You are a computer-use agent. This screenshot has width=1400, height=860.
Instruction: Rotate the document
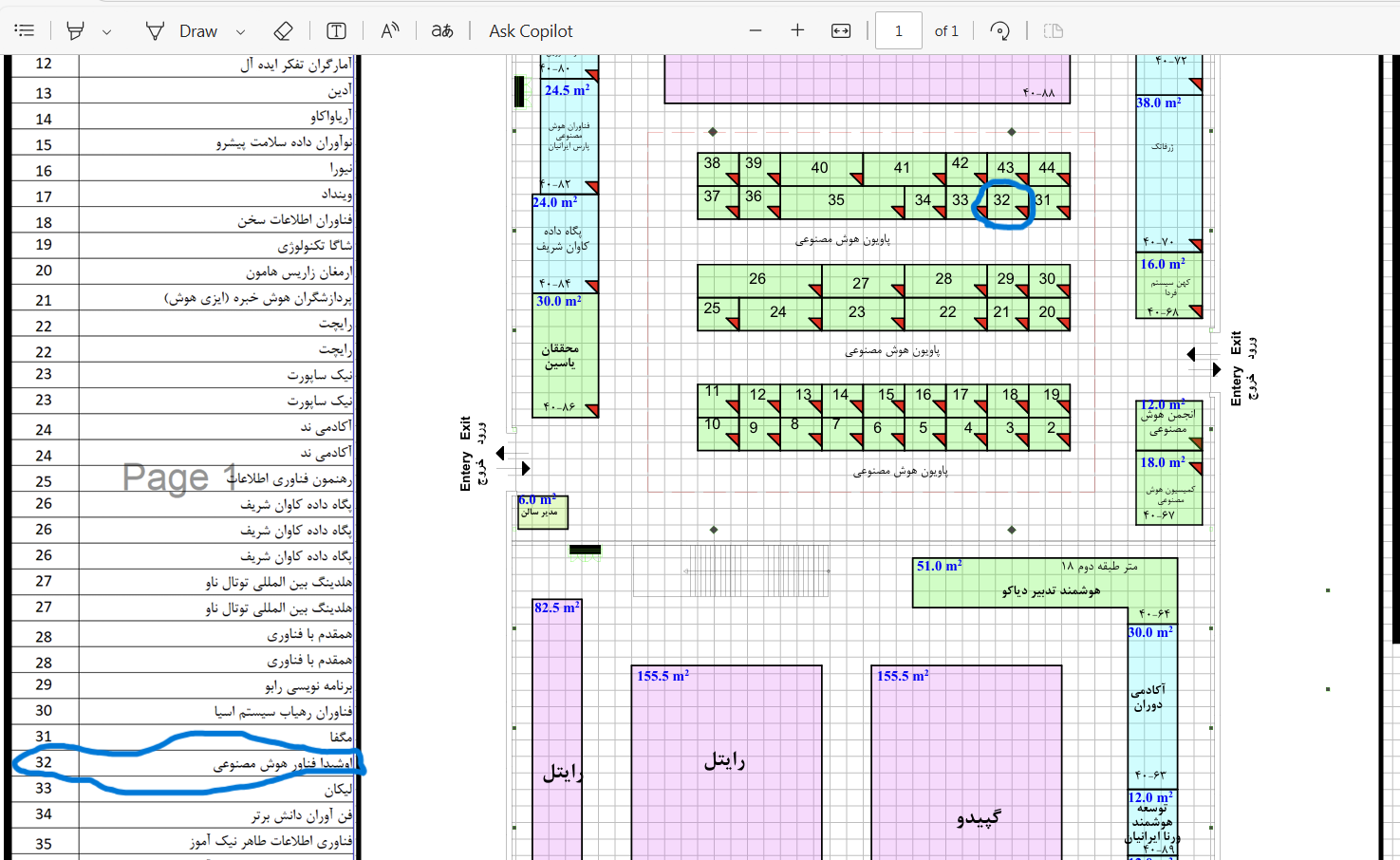tap(999, 30)
